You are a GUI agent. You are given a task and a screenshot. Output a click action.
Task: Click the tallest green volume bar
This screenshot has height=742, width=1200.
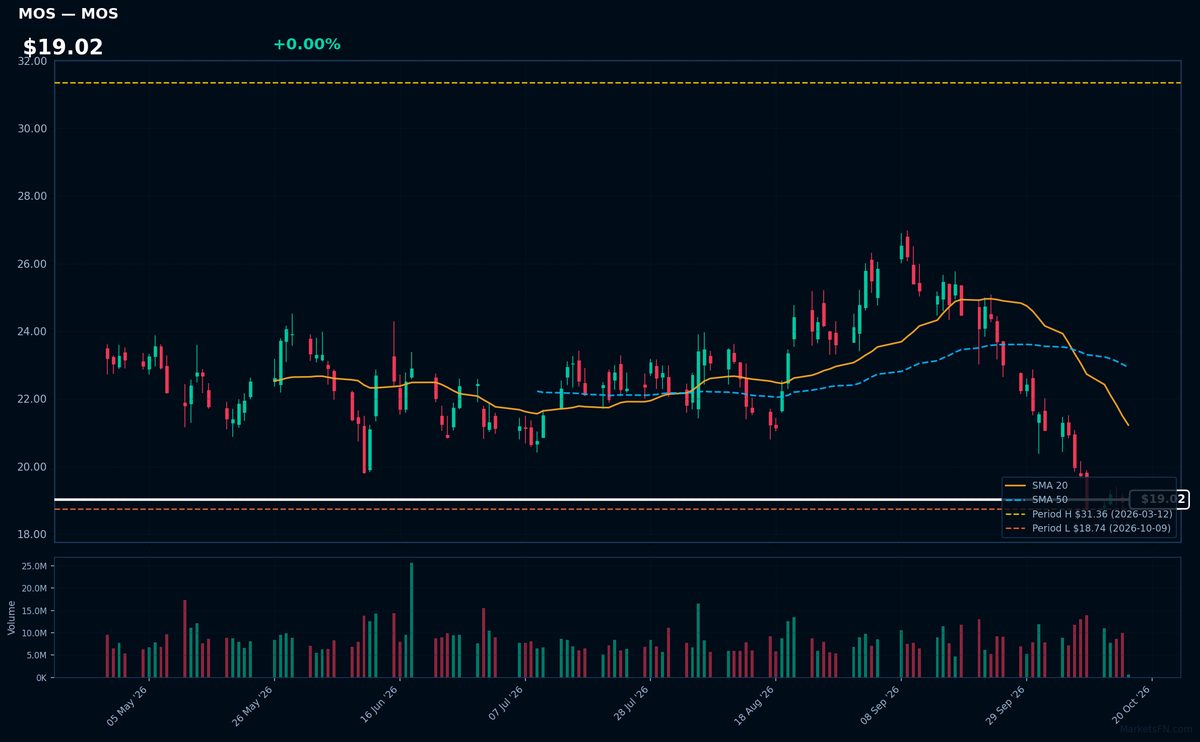click(411, 620)
